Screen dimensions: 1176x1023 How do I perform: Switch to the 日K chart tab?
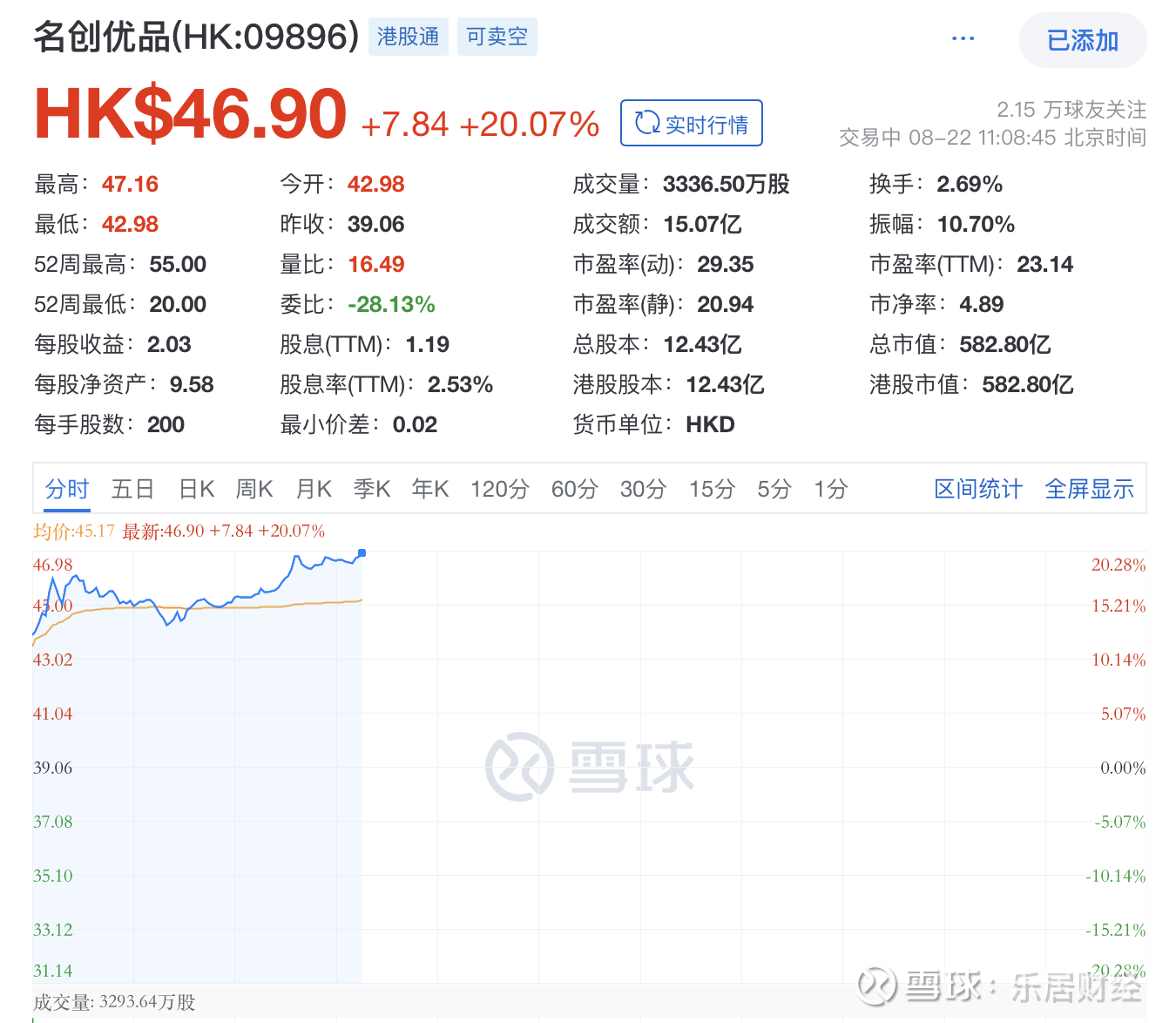196,489
